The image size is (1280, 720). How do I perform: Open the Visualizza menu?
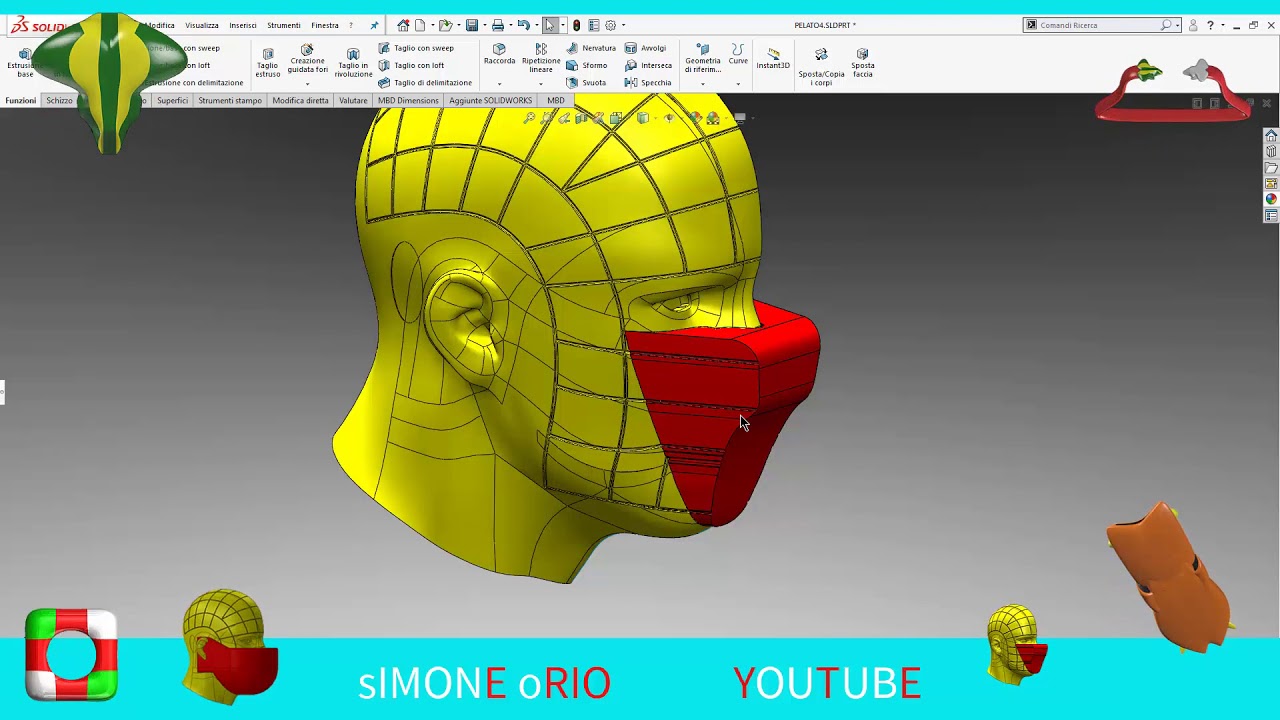coord(201,25)
